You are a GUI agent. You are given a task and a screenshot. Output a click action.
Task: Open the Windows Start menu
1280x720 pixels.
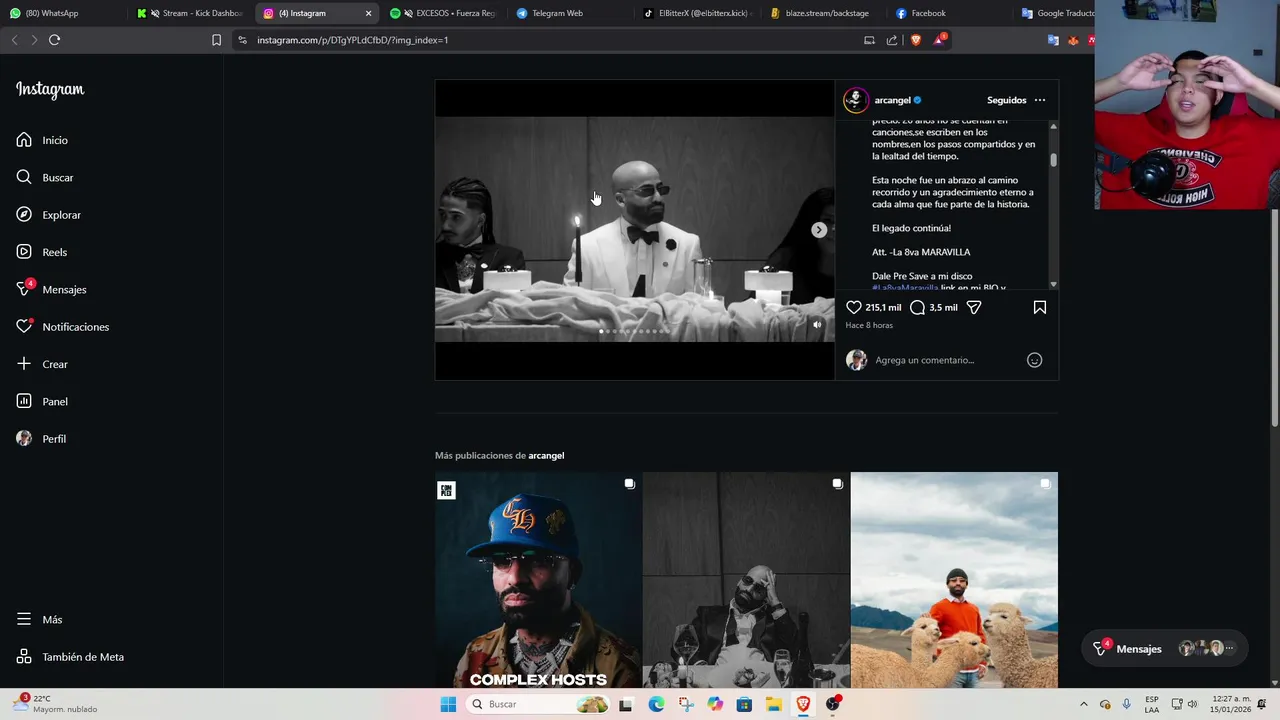click(x=448, y=704)
